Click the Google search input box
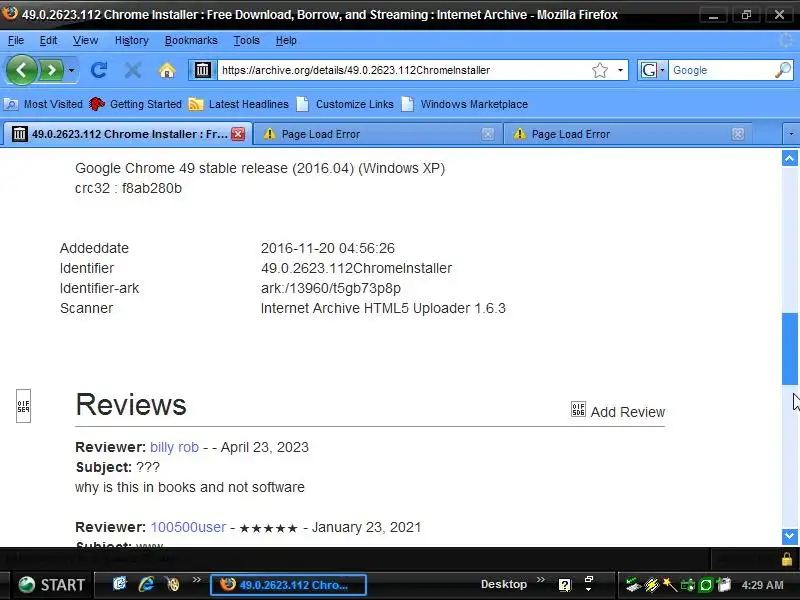800x600 pixels. [721, 70]
